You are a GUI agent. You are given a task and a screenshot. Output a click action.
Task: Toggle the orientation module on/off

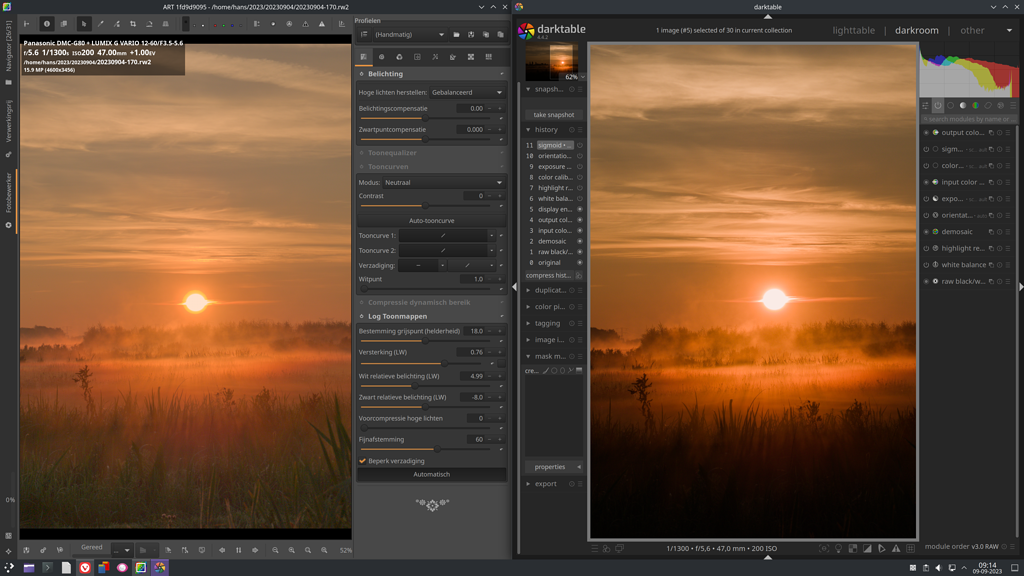[x=926, y=215]
